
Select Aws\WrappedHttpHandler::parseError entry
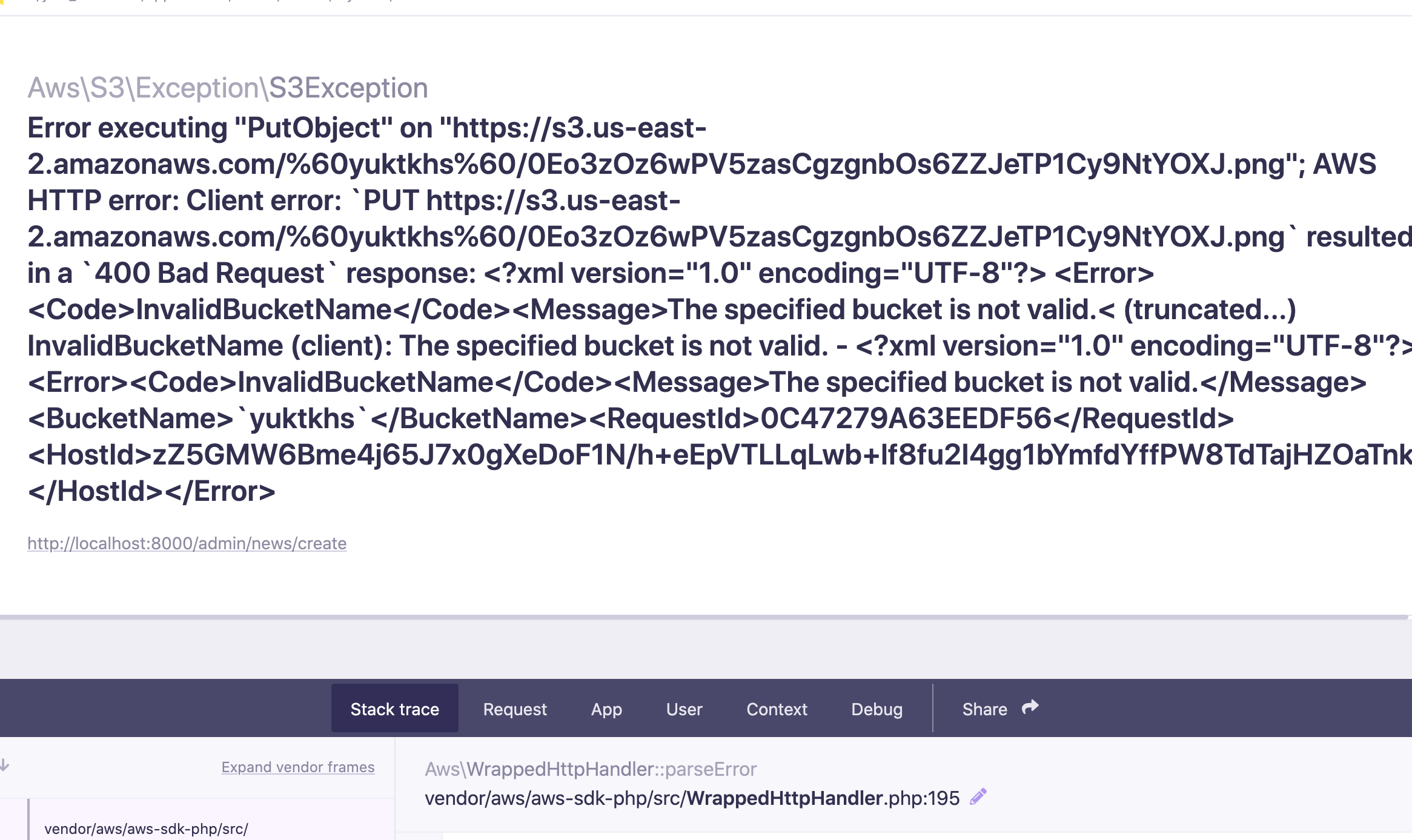pos(590,769)
